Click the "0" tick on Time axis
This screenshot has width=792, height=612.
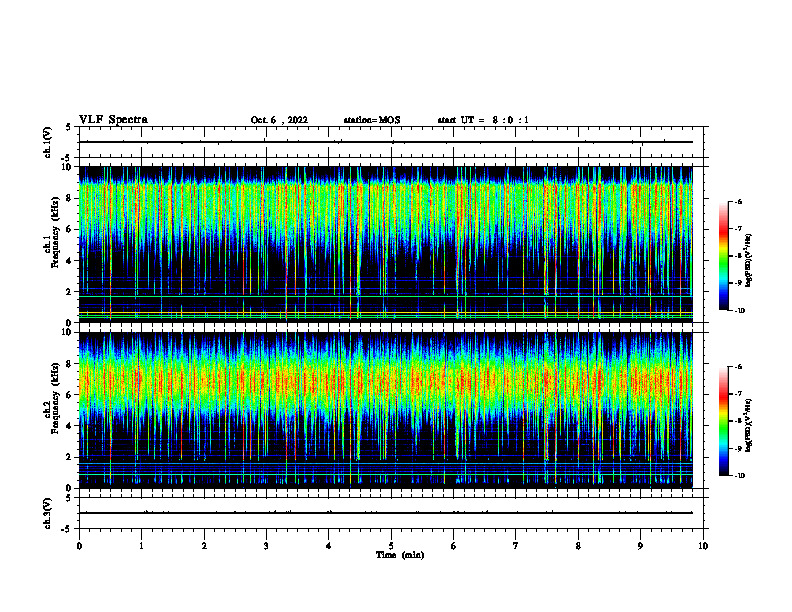79,546
